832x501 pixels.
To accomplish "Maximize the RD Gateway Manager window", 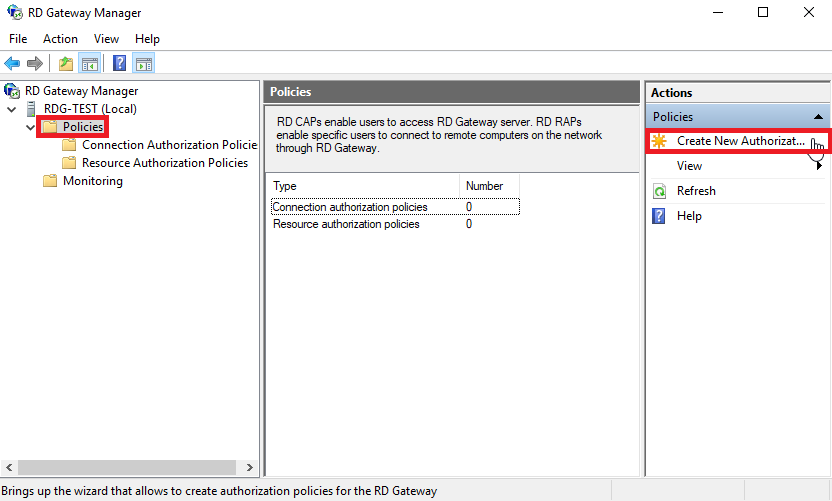I will point(763,12).
